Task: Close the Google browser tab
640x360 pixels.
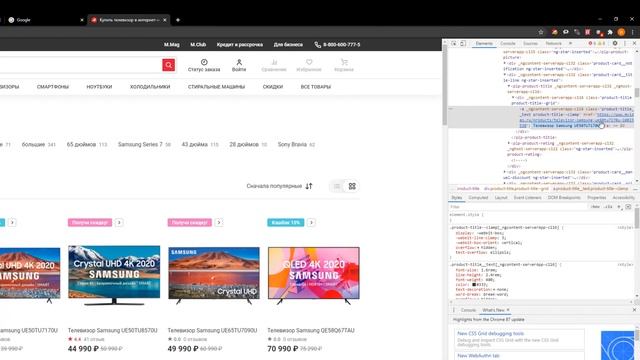Action: click(x=82, y=20)
